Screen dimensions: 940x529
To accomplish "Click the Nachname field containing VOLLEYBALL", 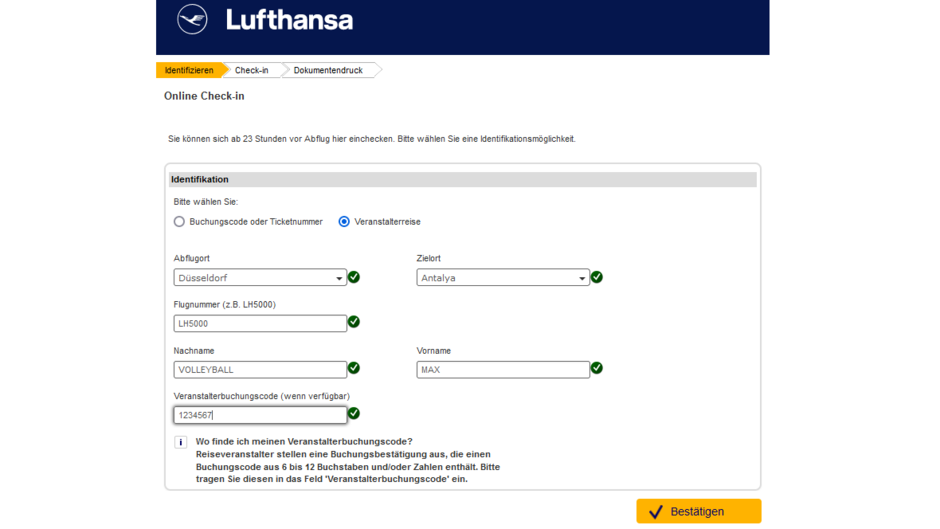I will (260, 369).
